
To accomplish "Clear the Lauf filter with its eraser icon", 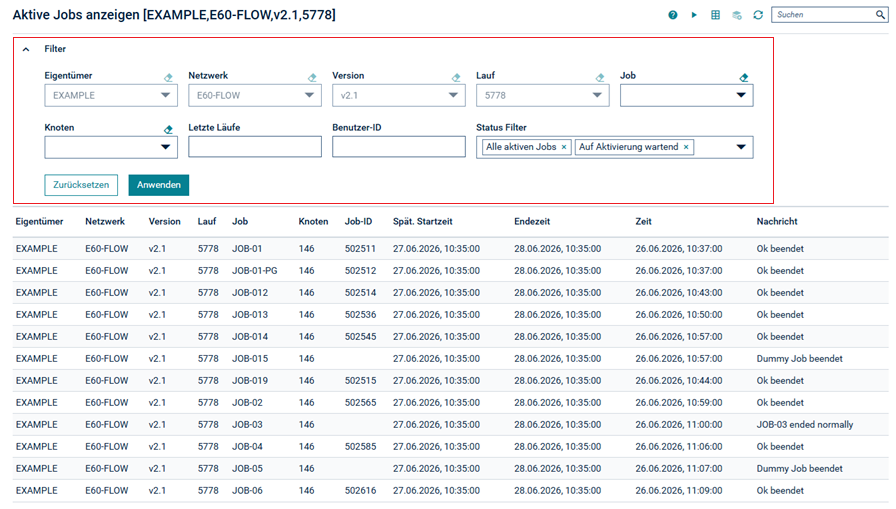I will pos(600,78).
